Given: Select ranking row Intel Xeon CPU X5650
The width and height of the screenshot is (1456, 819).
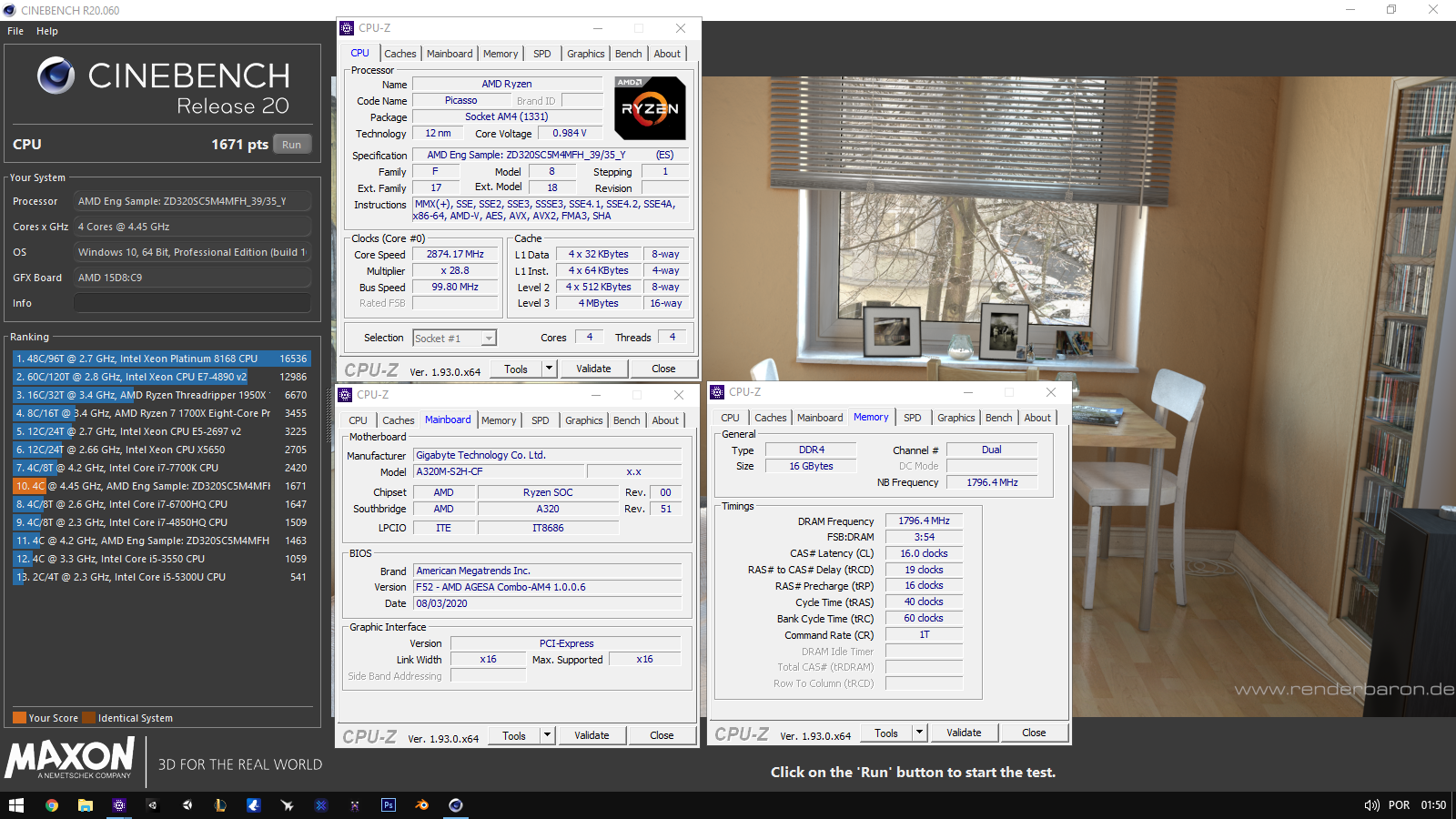Looking at the screenshot, I should [x=161, y=450].
